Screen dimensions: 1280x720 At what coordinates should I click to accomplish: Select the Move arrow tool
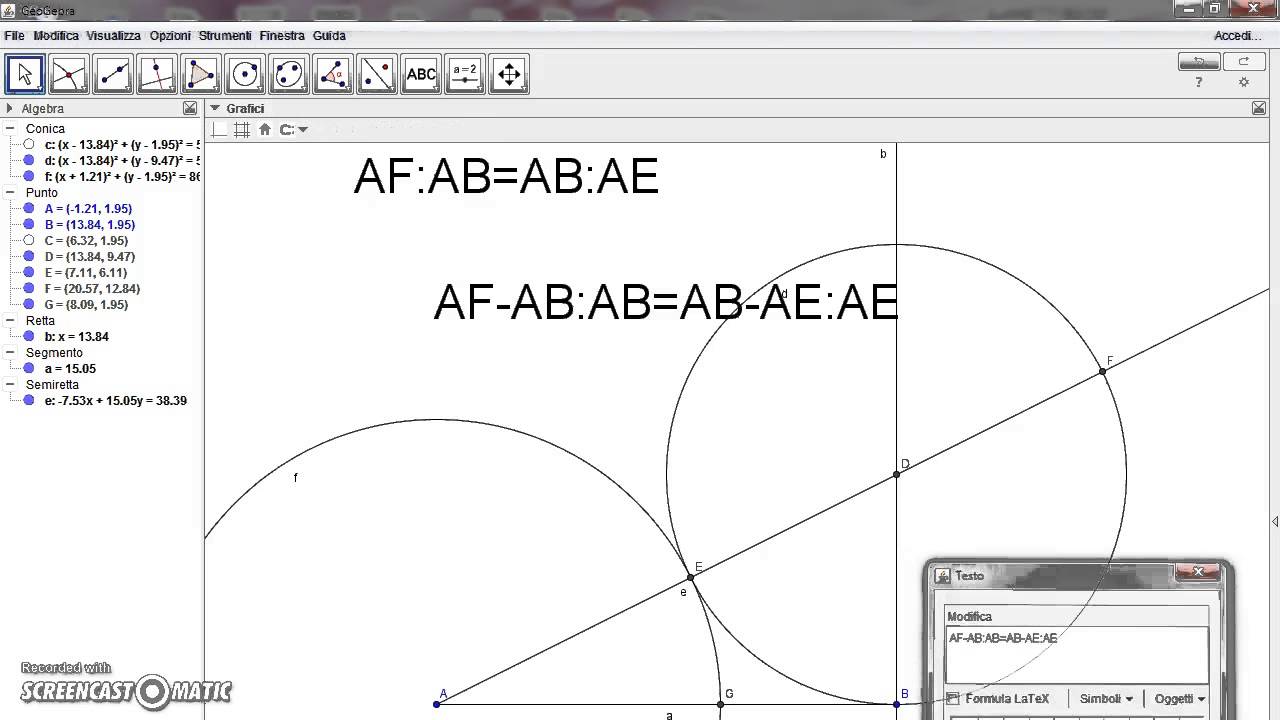pyautogui.click(x=25, y=74)
